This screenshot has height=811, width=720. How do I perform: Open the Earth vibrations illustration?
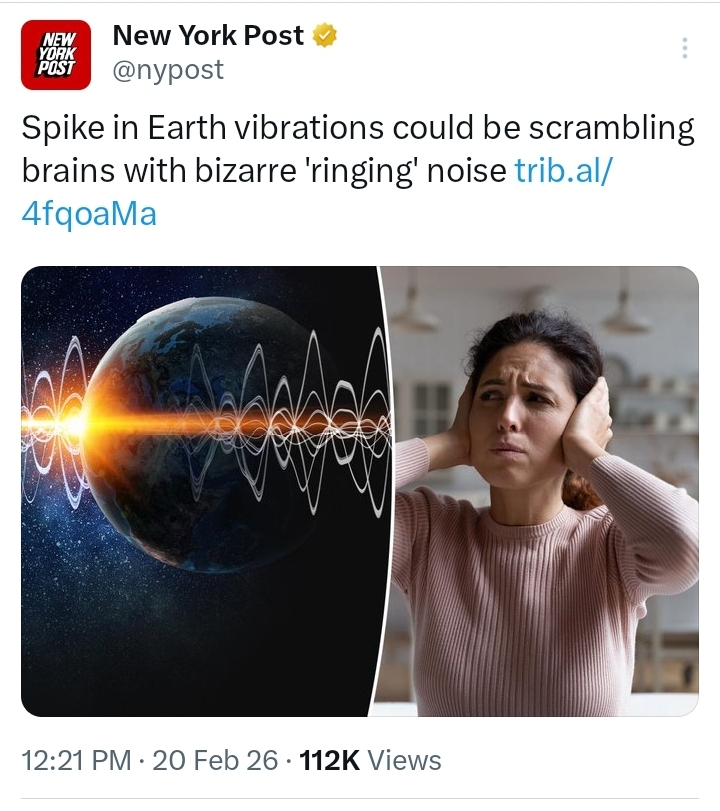pos(202,491)
